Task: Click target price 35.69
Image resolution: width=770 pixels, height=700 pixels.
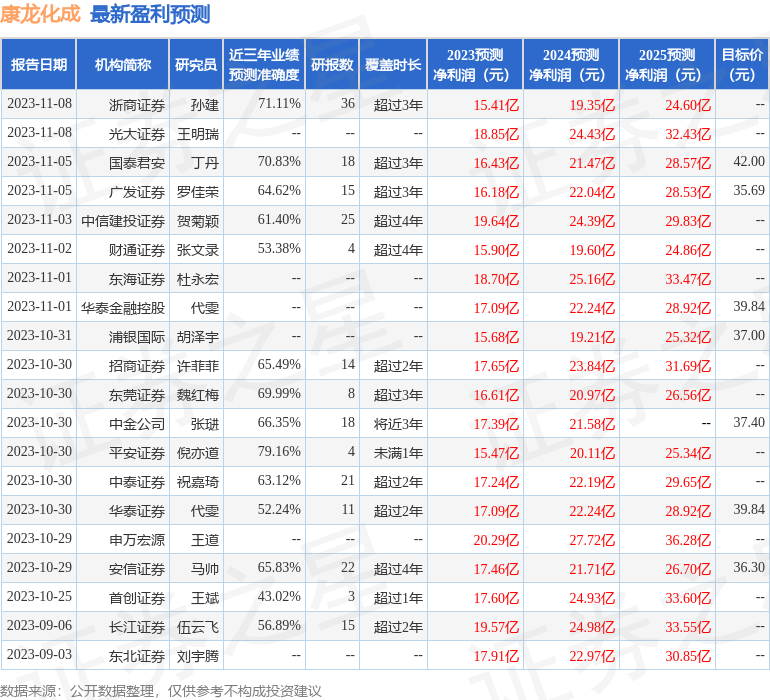Action: [749, 190]
